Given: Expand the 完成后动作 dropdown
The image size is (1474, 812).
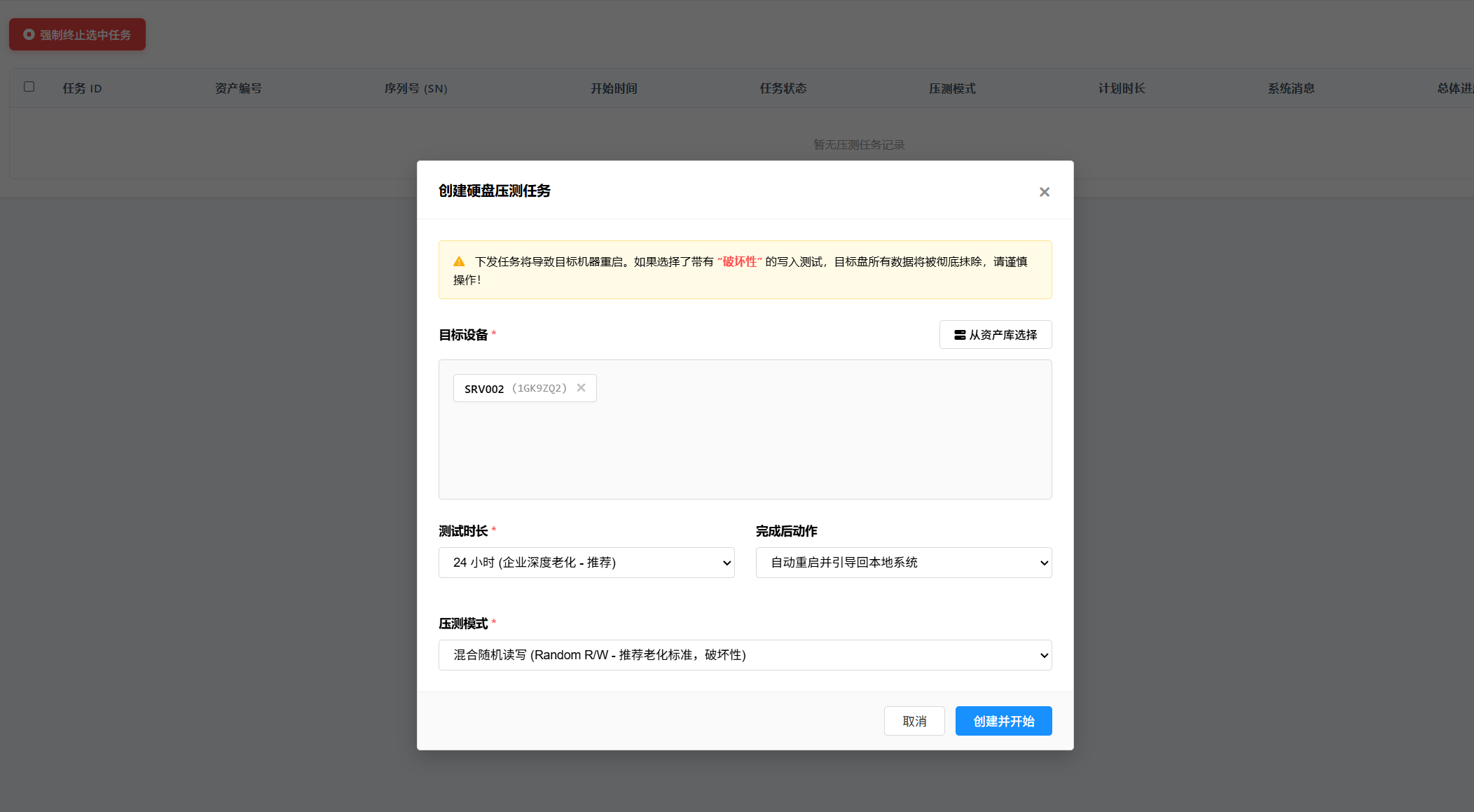Looking at the screenshot, I should click(903, 563).
